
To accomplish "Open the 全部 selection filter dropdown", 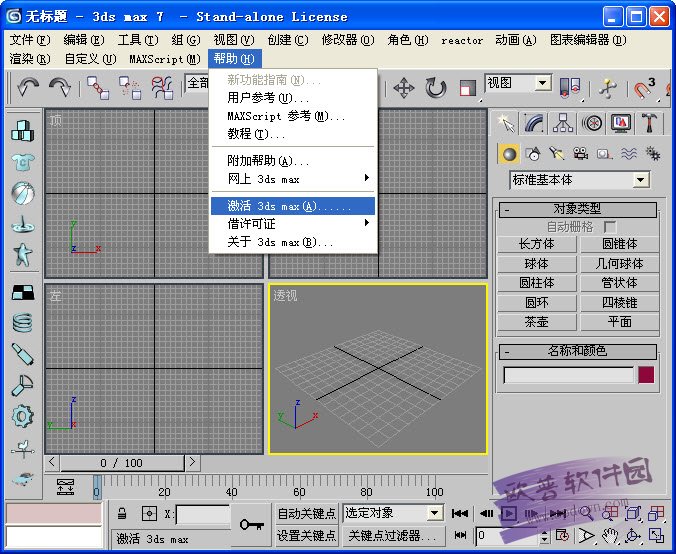I will [x=197, y=83].
